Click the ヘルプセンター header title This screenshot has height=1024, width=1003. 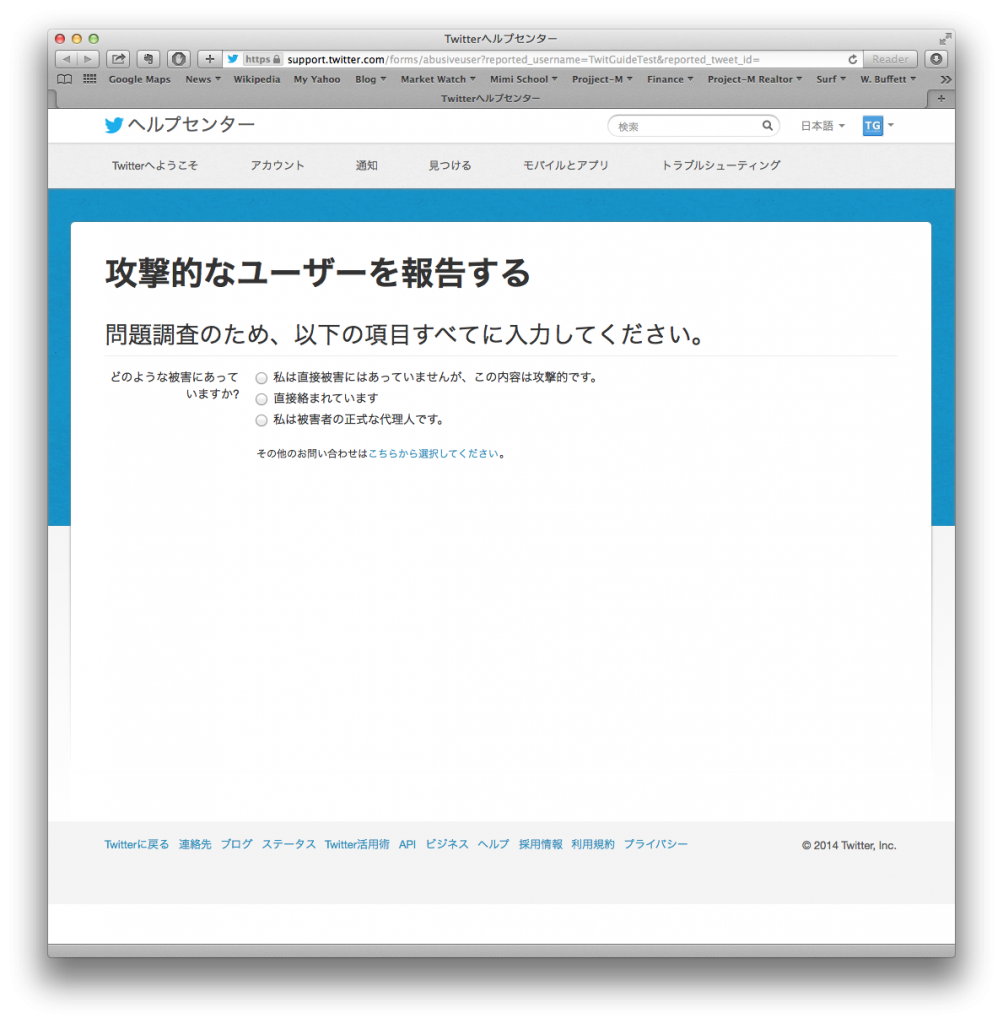click(191, 124)
